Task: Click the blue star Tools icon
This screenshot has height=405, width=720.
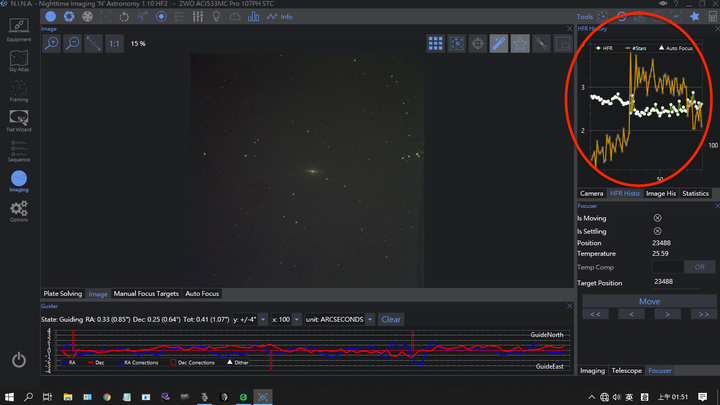Action: pyautogui.click(x=694, y=17)
